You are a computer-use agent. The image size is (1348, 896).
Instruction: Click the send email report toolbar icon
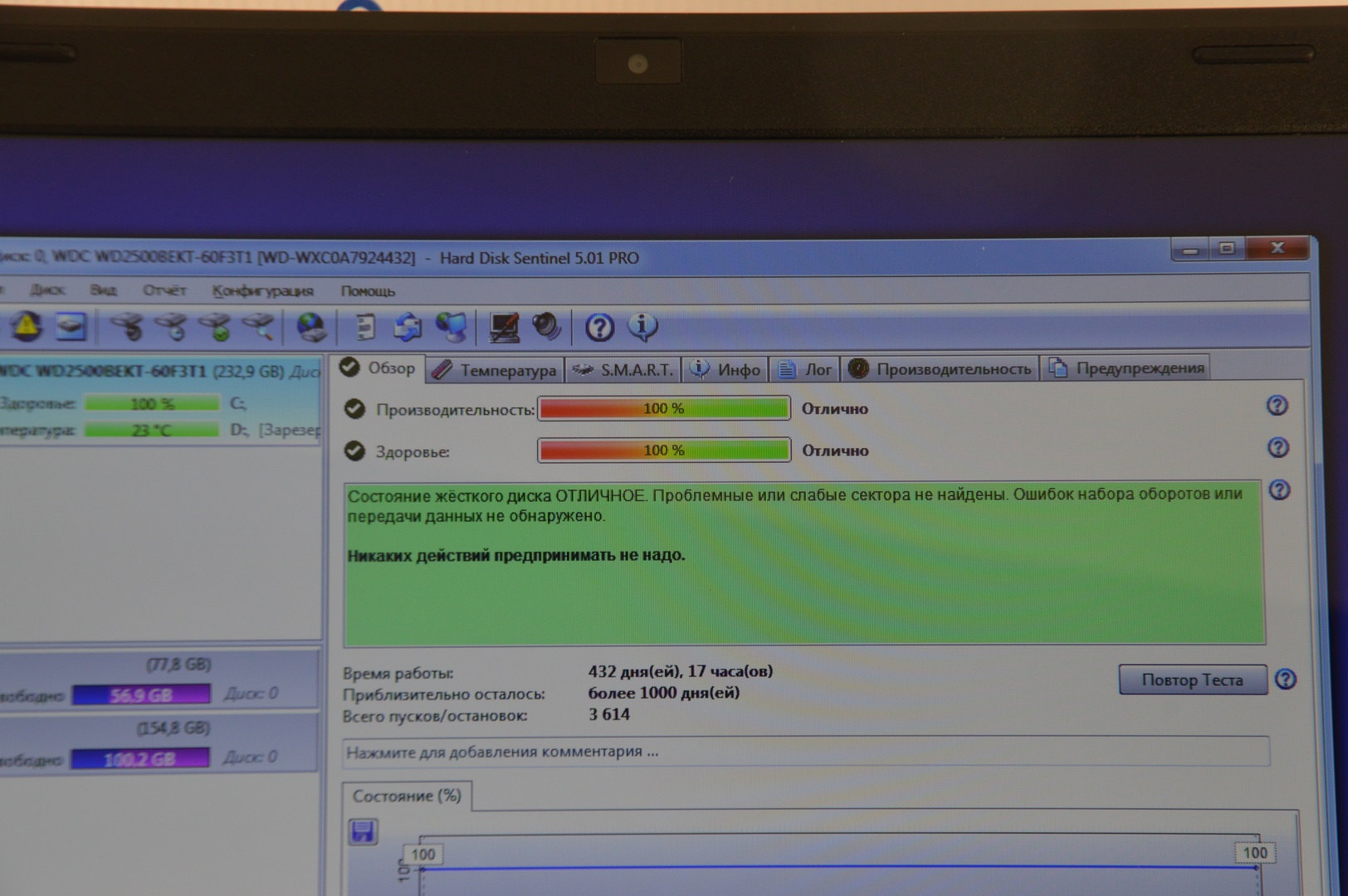click(408, 327)
